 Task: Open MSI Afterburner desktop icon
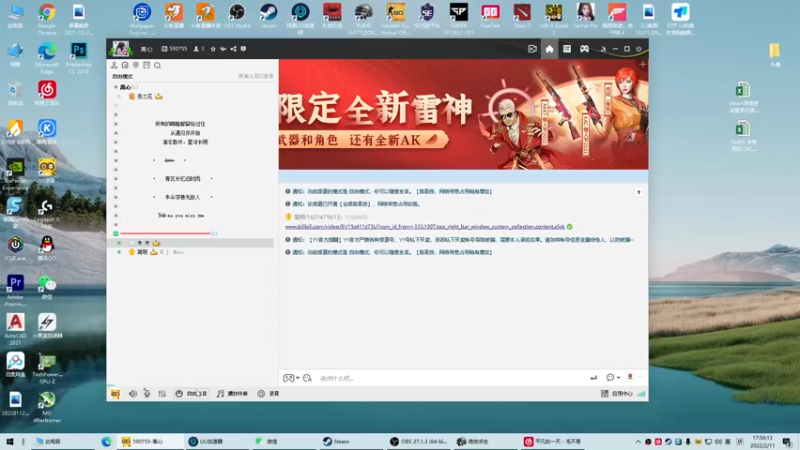[x=47, y=407]
